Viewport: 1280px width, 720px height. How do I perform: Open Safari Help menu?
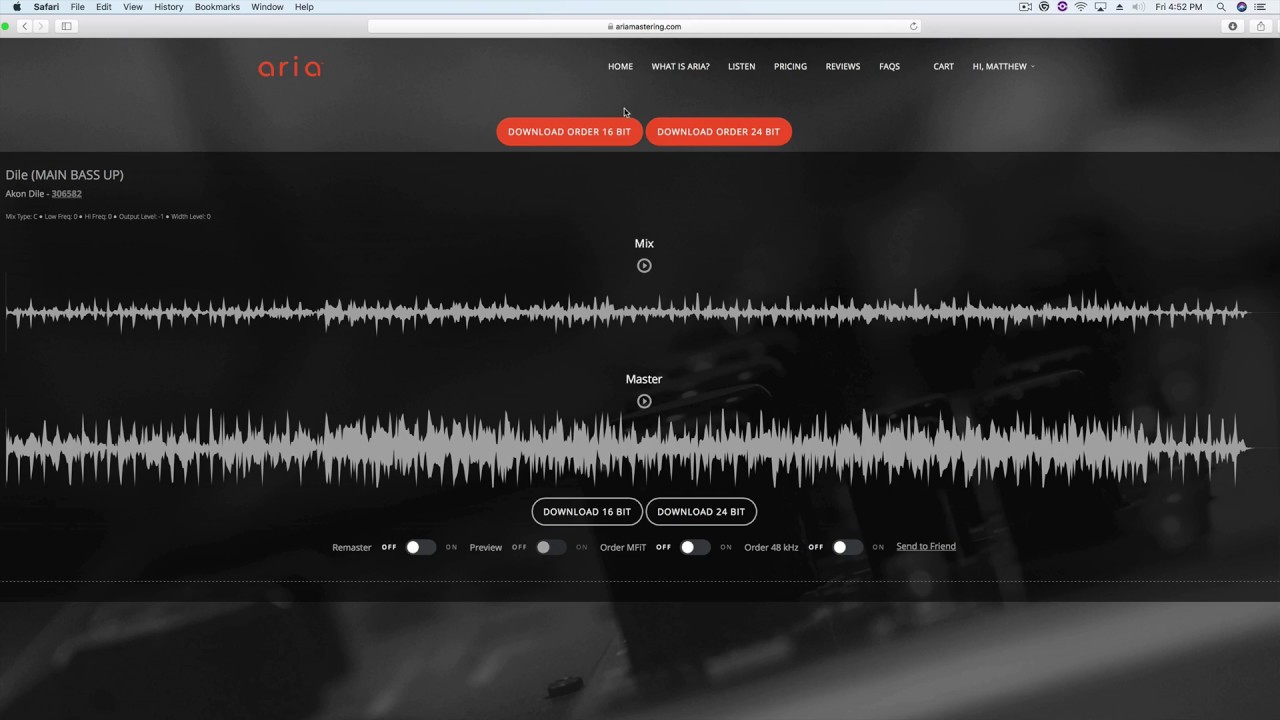click(304, 7)
